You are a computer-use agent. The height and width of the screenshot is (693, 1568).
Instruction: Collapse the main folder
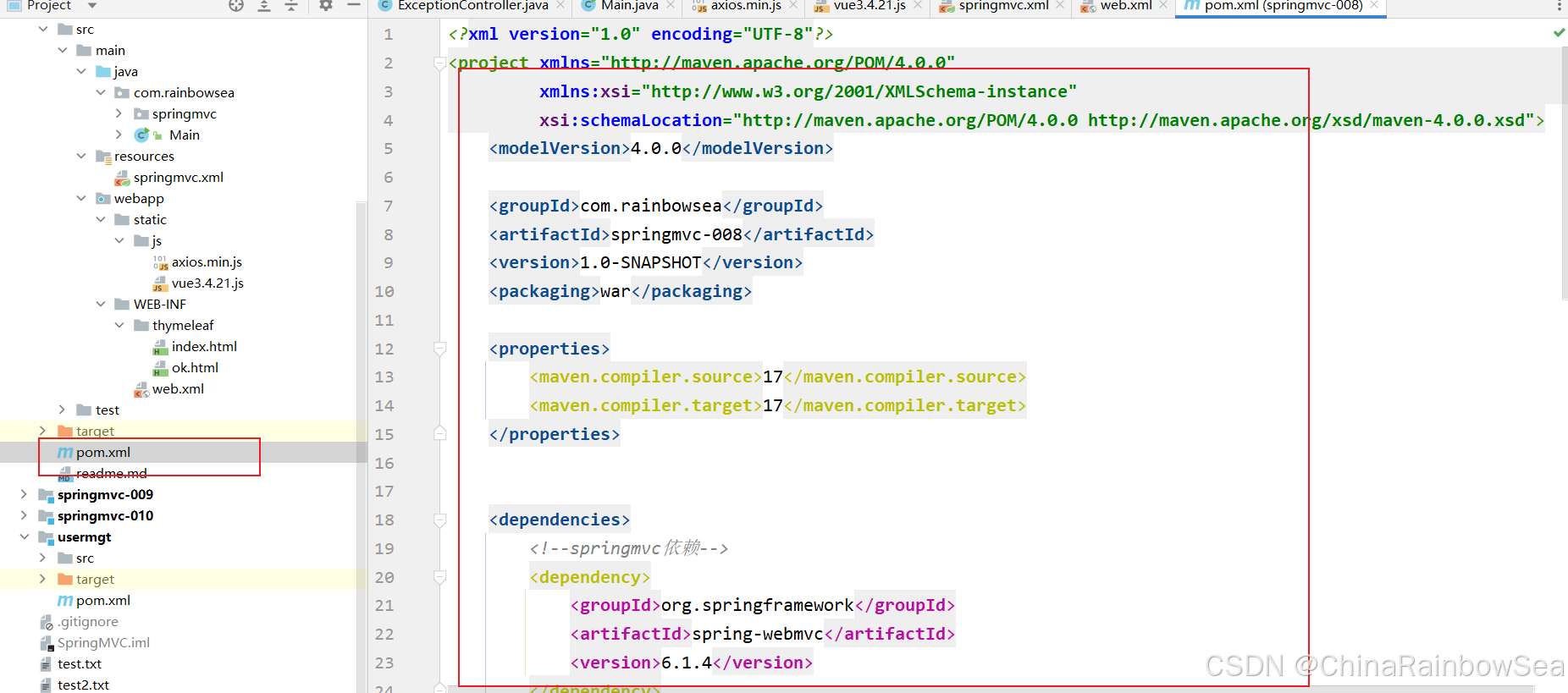tap(63, 50)
